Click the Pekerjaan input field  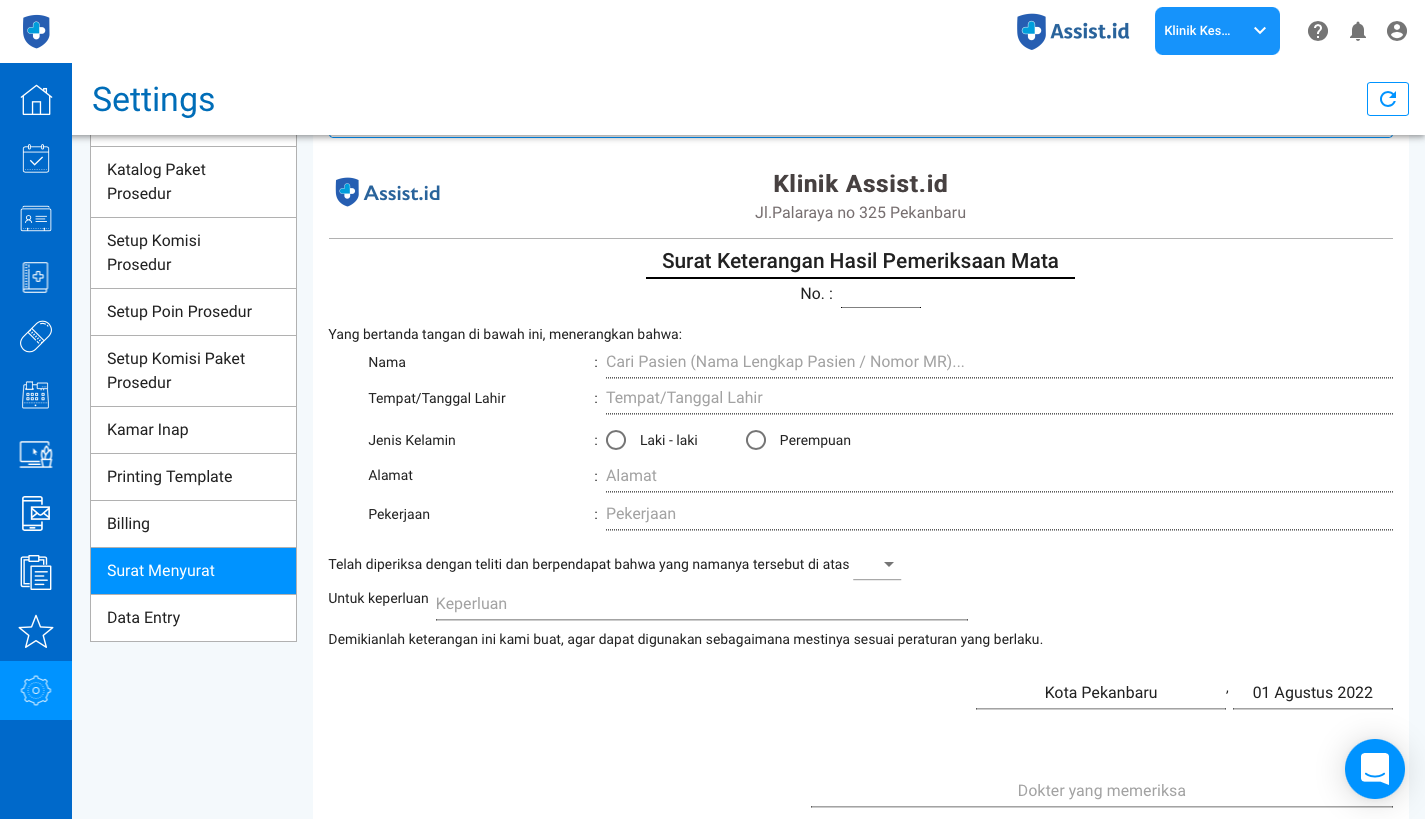(999, 514)
